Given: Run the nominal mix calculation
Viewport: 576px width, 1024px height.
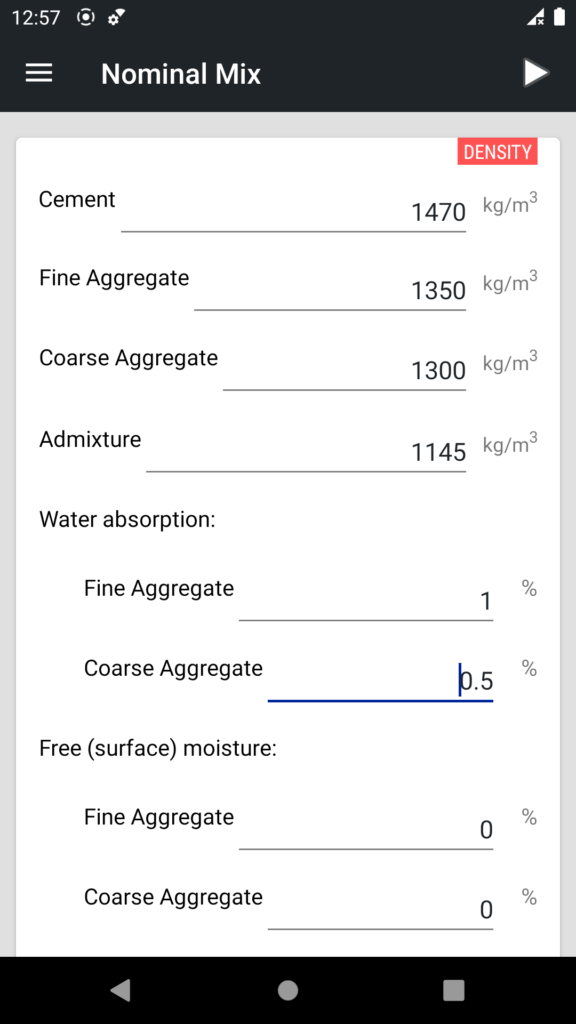Looking at the screenshot, I should 536,73.
